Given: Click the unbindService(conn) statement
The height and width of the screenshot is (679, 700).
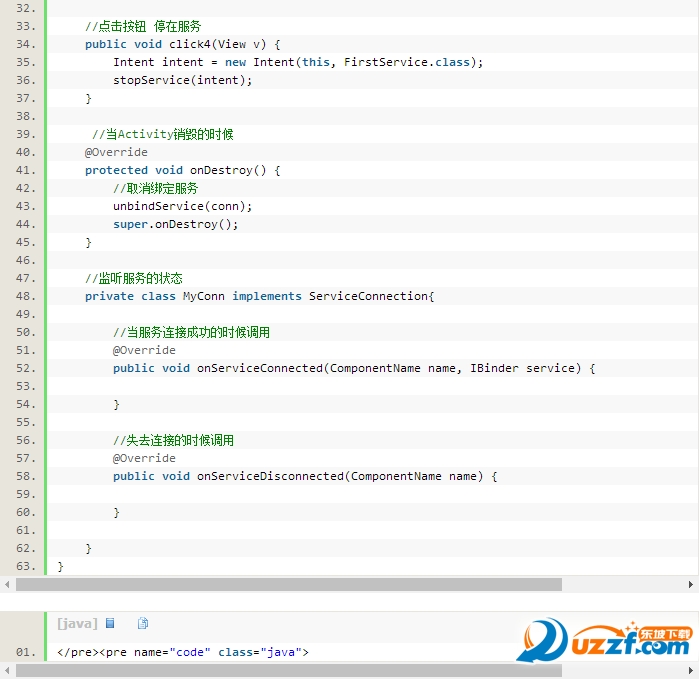Looking at the screenshot, I should point(182,206).
